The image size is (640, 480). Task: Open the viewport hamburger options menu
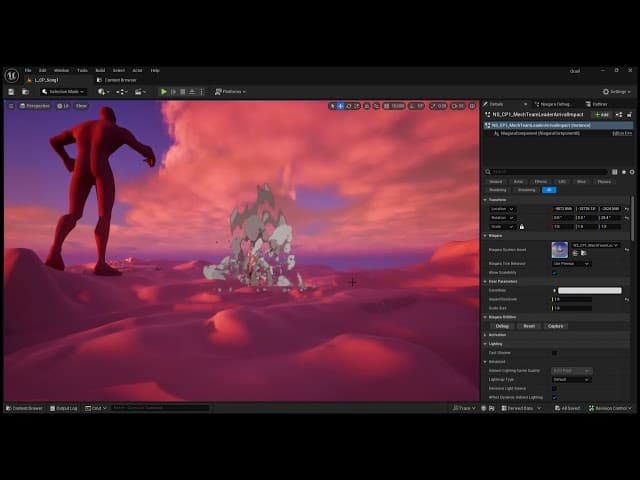click(x=11, y=106)
